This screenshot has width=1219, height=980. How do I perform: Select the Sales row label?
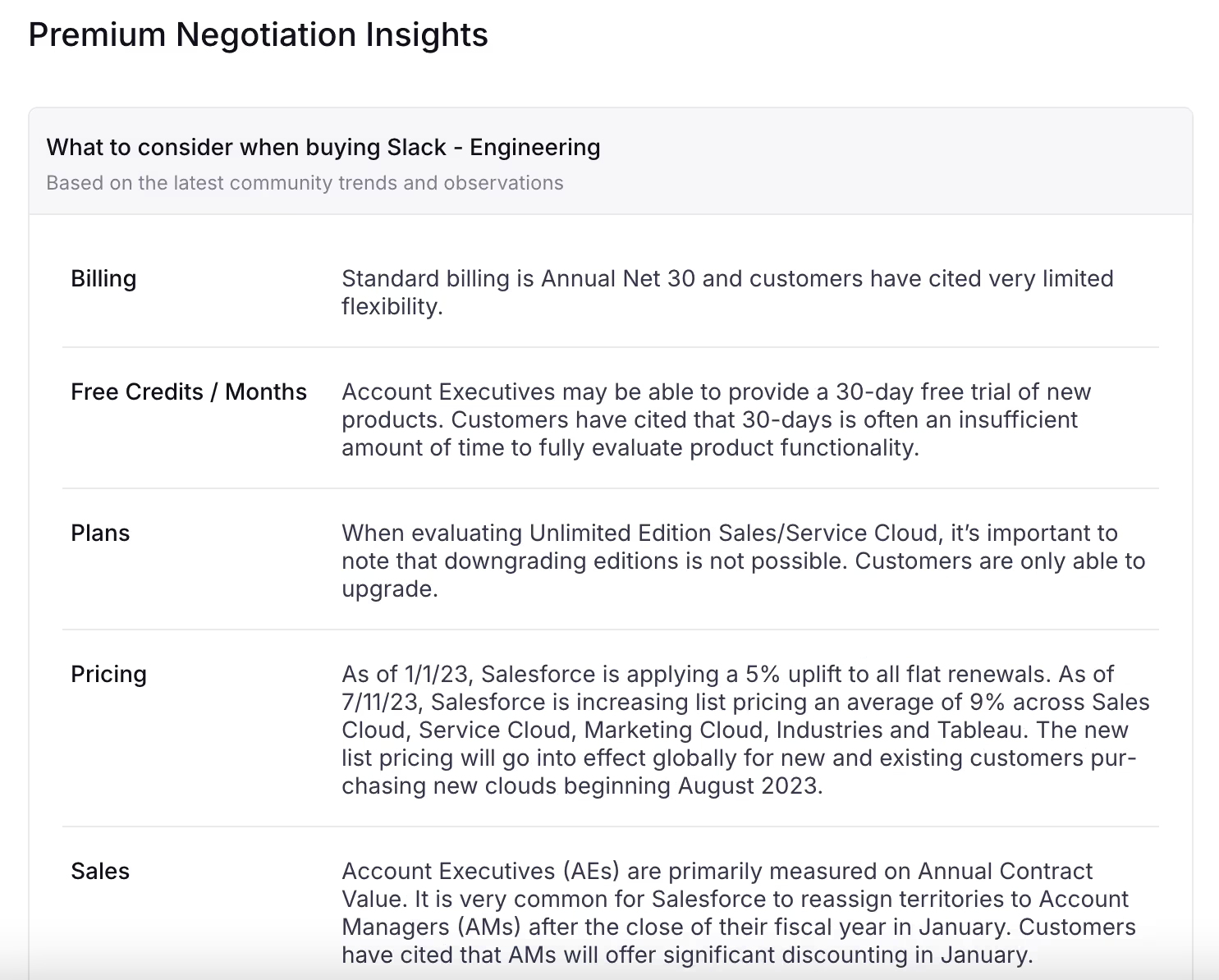click(x=100, y=872)
